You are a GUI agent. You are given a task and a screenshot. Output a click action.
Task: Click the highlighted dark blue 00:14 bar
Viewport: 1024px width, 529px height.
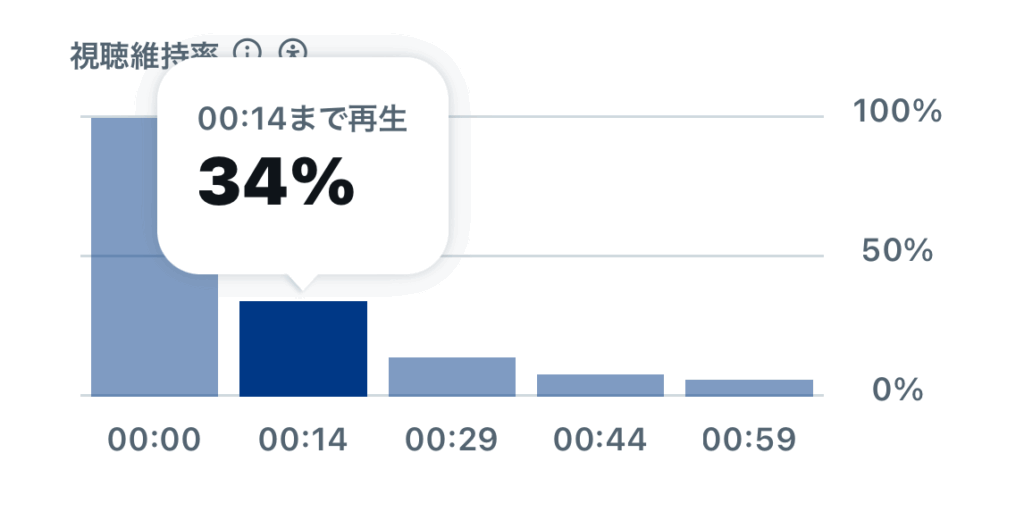tap(303, 348)
